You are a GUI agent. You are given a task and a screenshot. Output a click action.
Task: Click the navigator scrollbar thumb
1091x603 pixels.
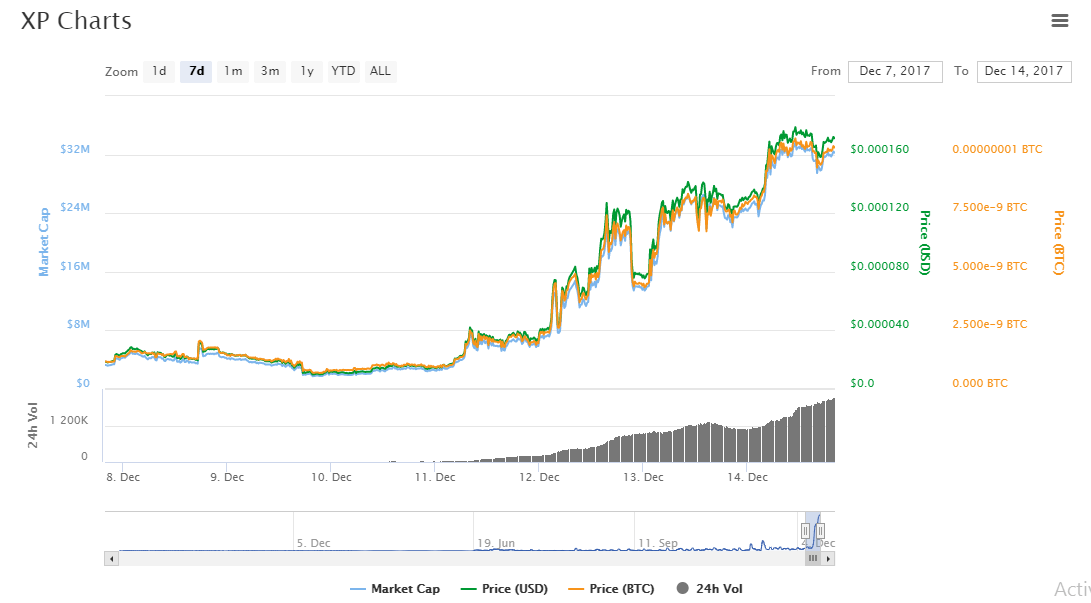coord(814,558)
